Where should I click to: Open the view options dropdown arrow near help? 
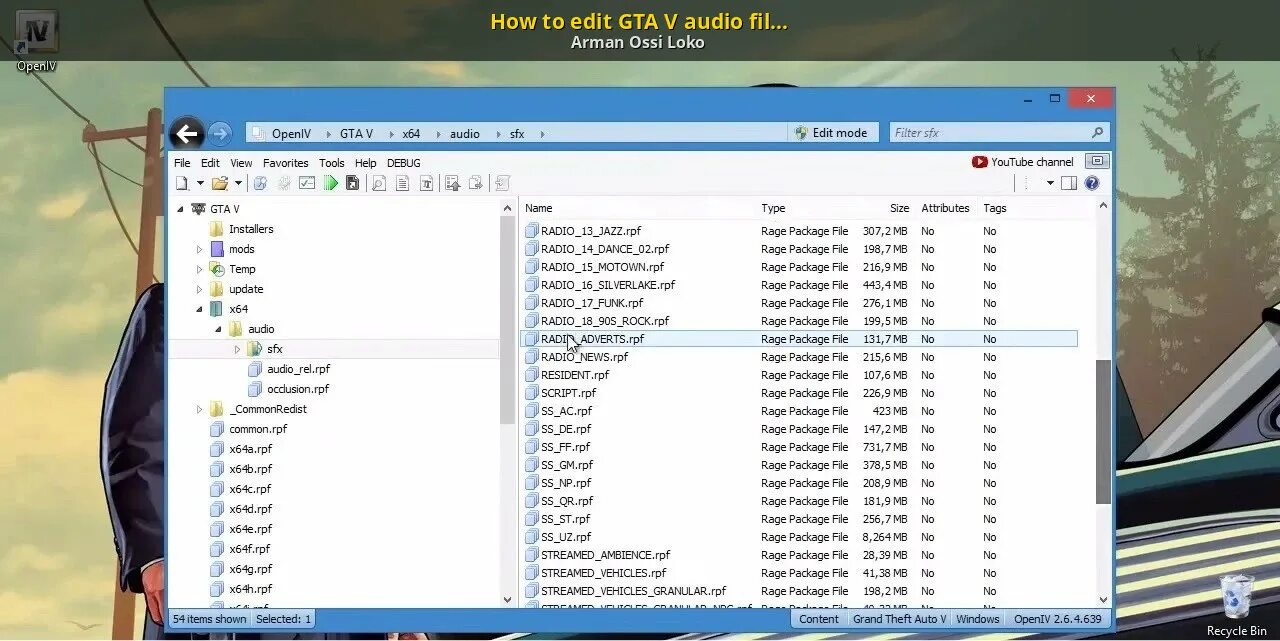1050,183
